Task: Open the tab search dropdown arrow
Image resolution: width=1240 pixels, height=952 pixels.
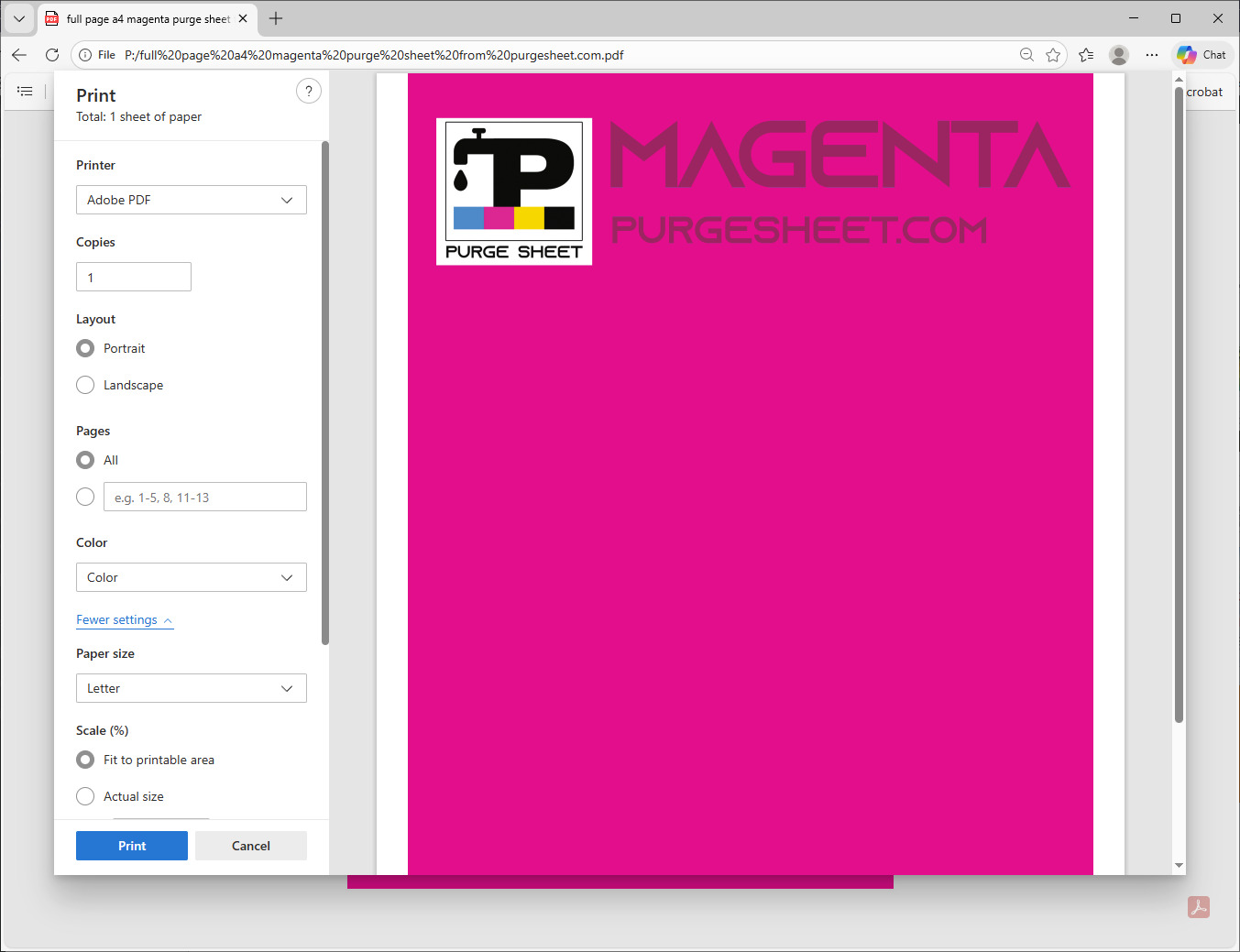Action: click(18, 18)
